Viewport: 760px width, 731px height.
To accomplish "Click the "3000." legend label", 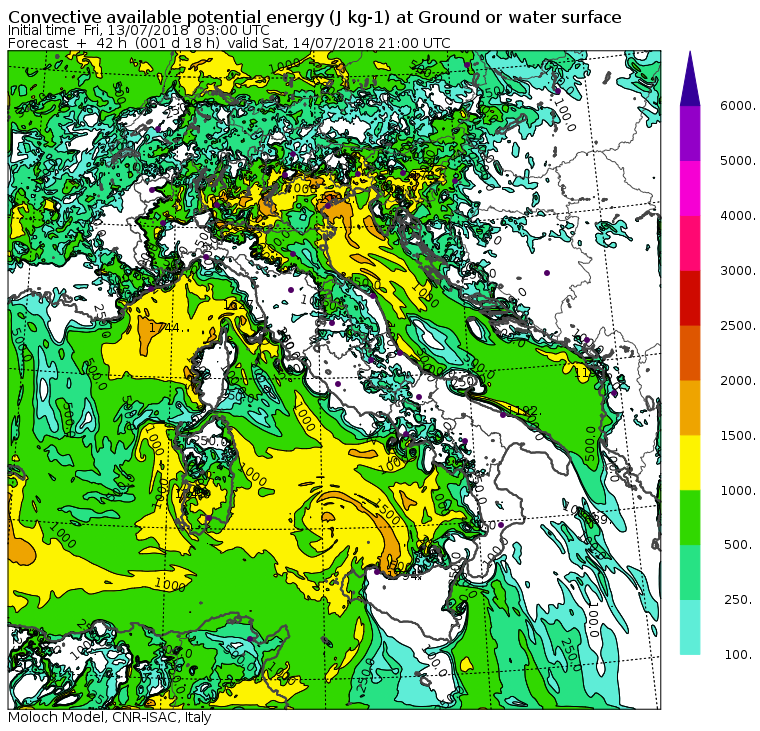I will [738, 270].
